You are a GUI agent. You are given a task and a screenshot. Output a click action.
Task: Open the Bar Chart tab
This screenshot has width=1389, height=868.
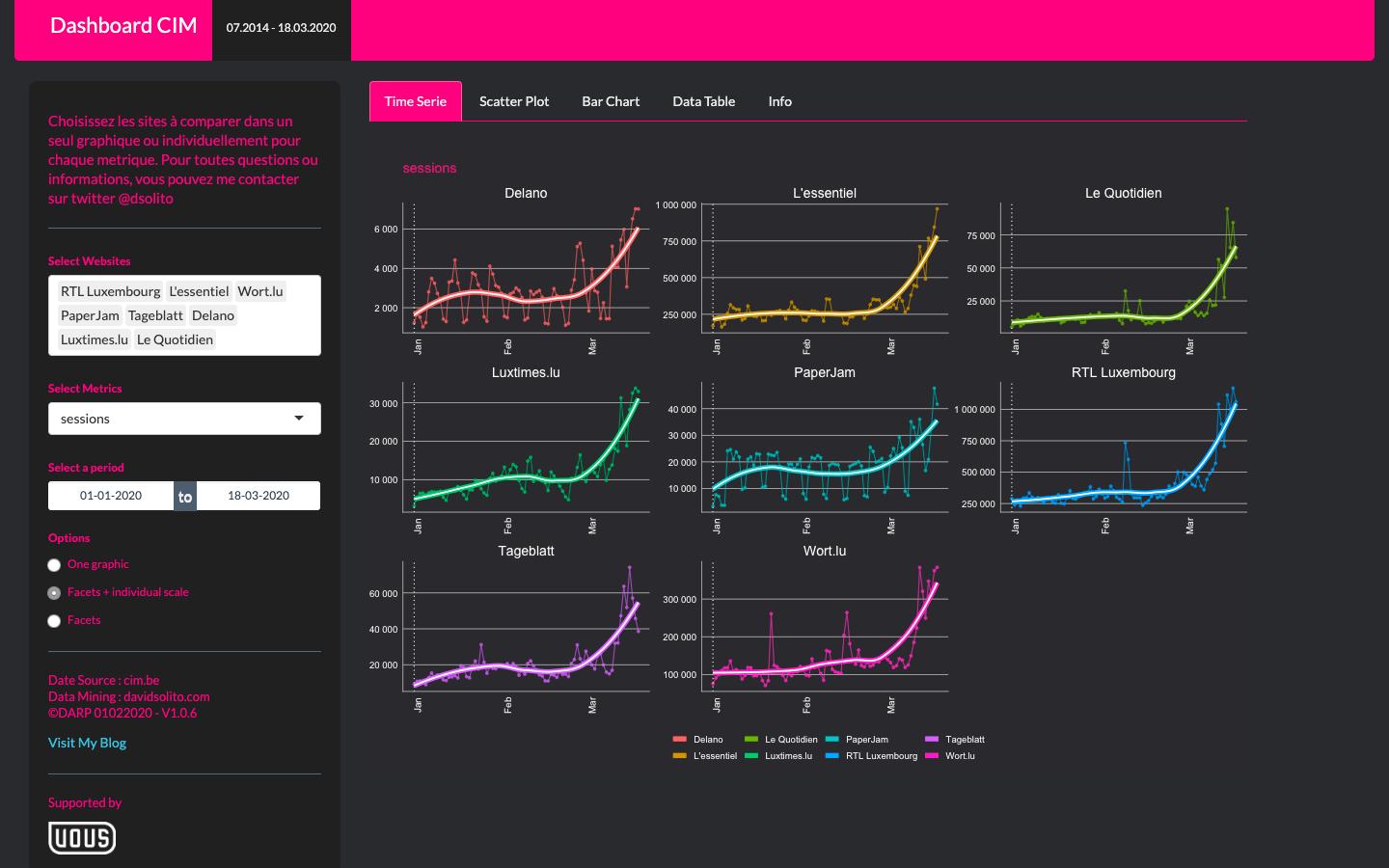click(611, 101)
